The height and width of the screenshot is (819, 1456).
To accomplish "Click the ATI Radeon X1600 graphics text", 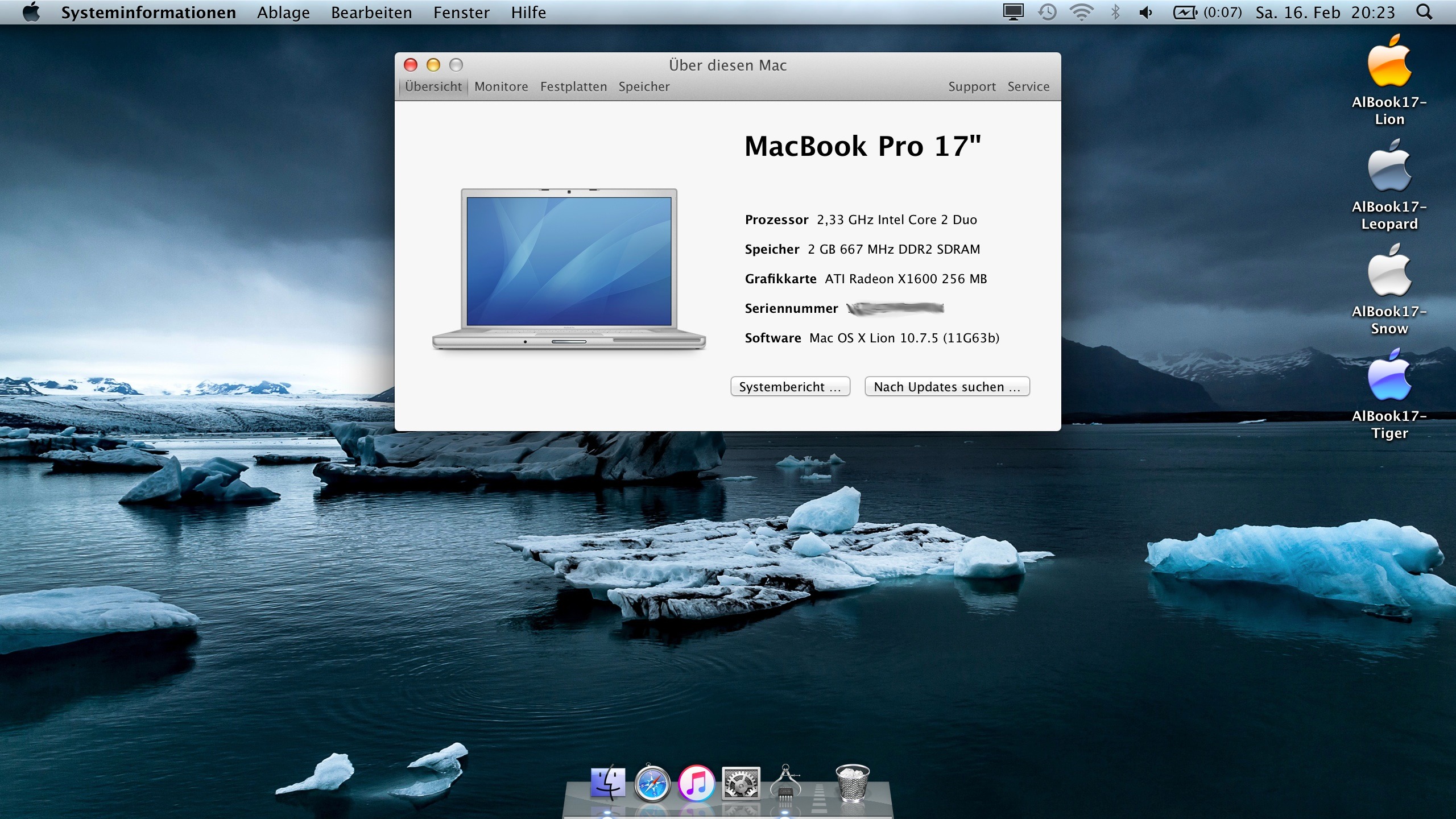I will [x=906, y=279].
